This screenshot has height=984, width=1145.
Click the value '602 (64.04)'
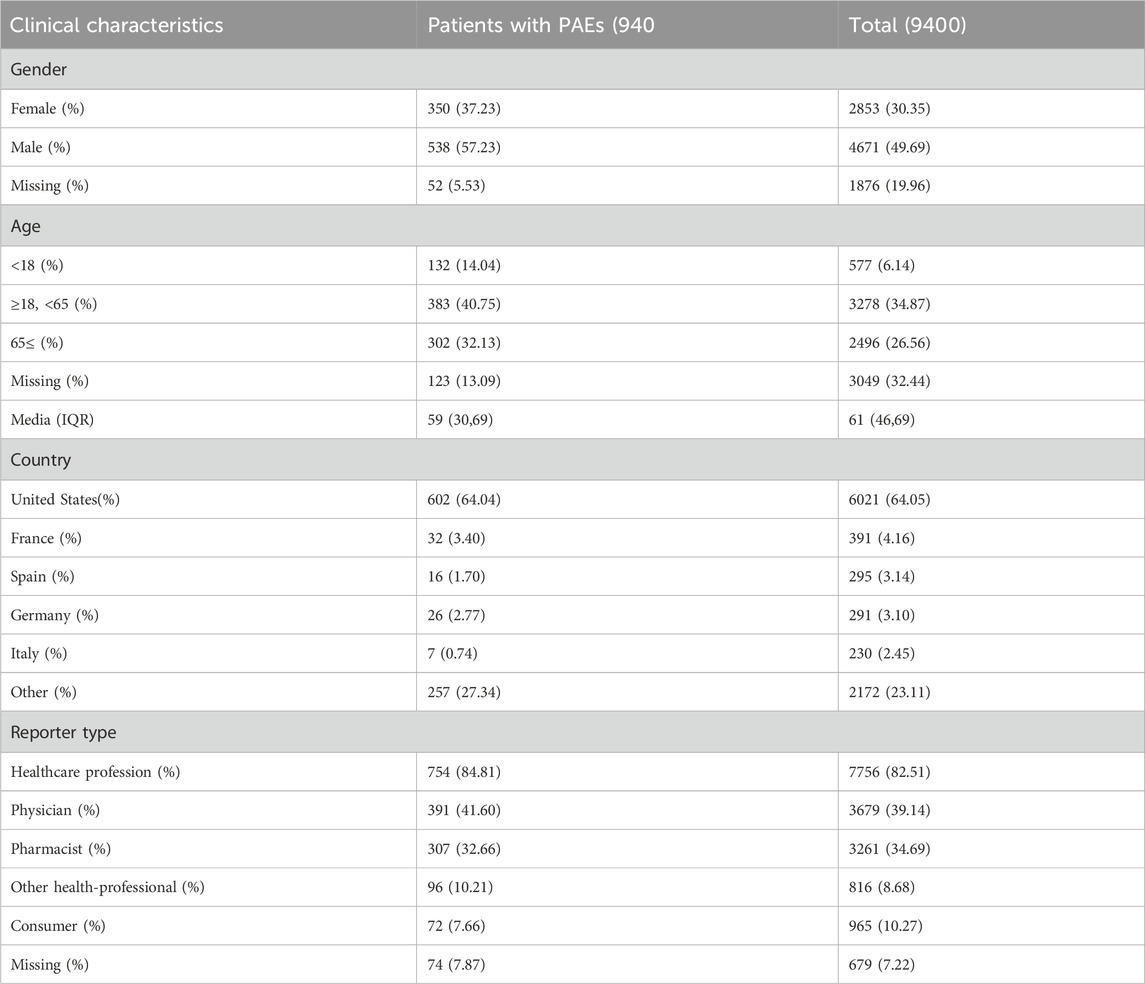pyautogui.click(x=464, y=500)
